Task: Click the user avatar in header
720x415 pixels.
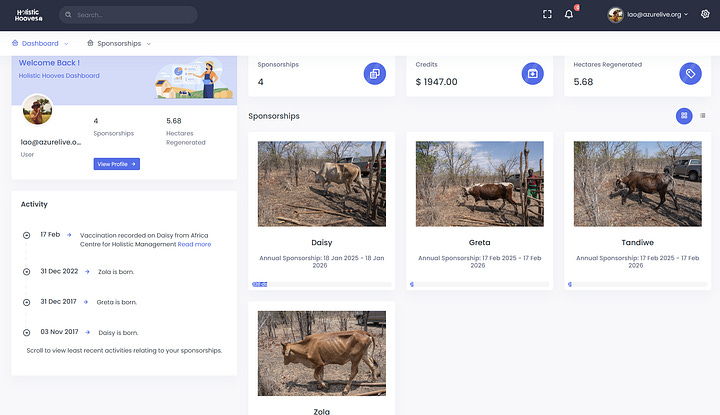Action: click(615, 15)
